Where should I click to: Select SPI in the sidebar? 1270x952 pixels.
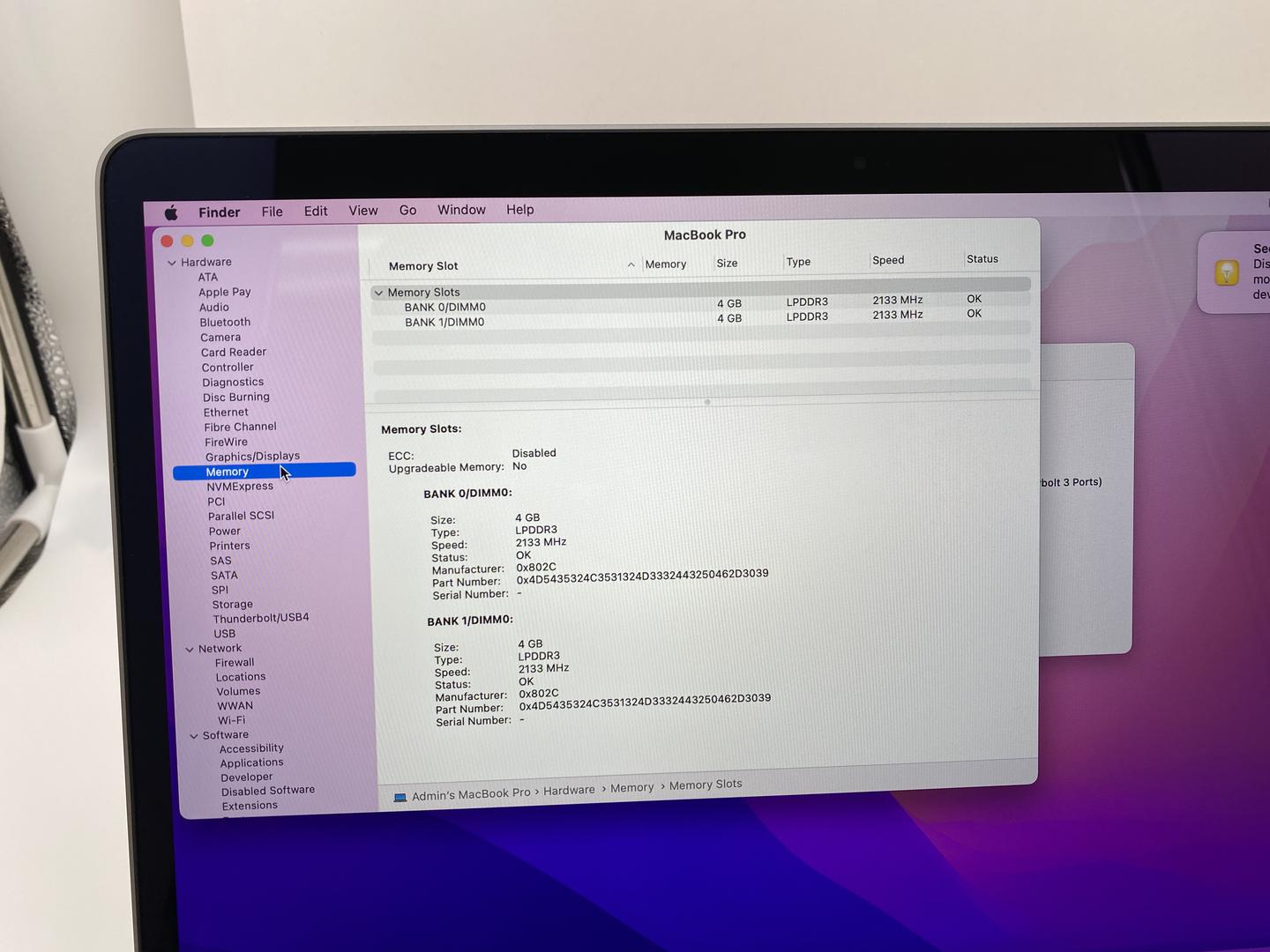pos(220,590)
